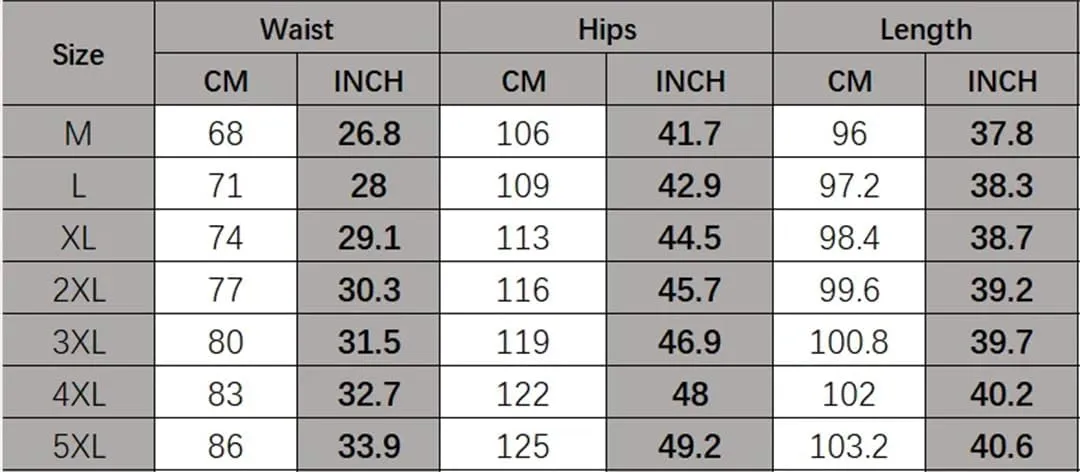The height and width of the screenshot is (472, 1080).
Task: Click length value 97.2 cell
Action: [x=849, y=184]
